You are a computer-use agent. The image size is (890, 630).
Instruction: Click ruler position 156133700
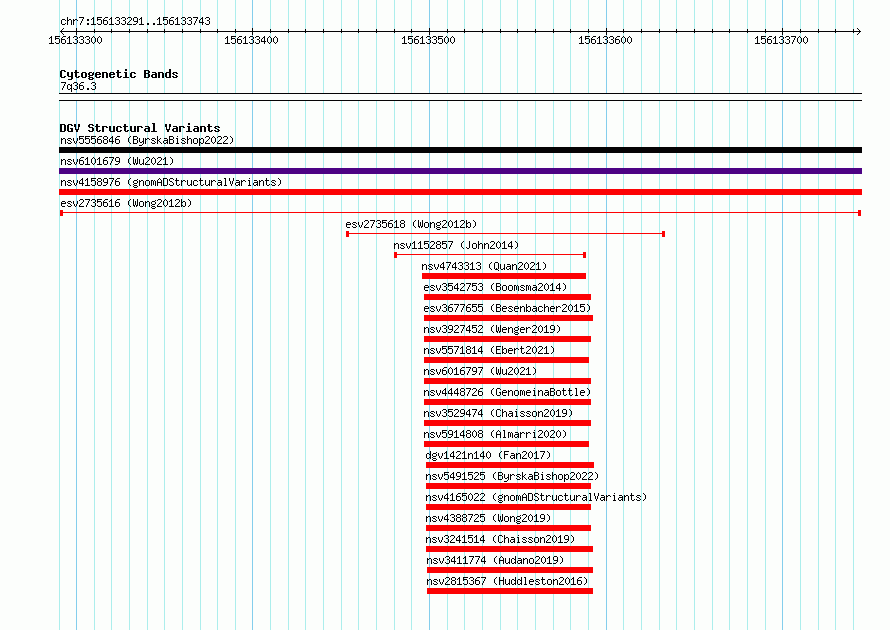[781, 40]
